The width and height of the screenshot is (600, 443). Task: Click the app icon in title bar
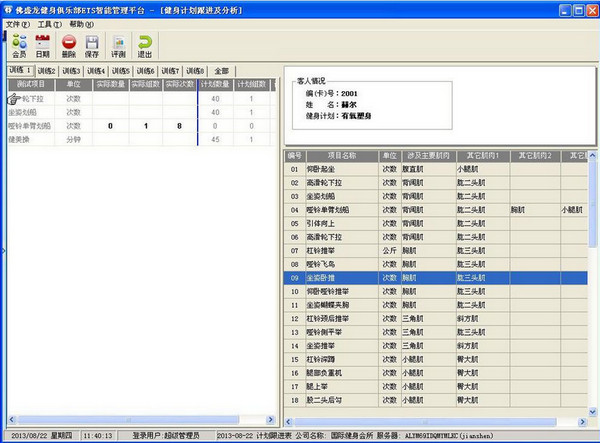8,10
